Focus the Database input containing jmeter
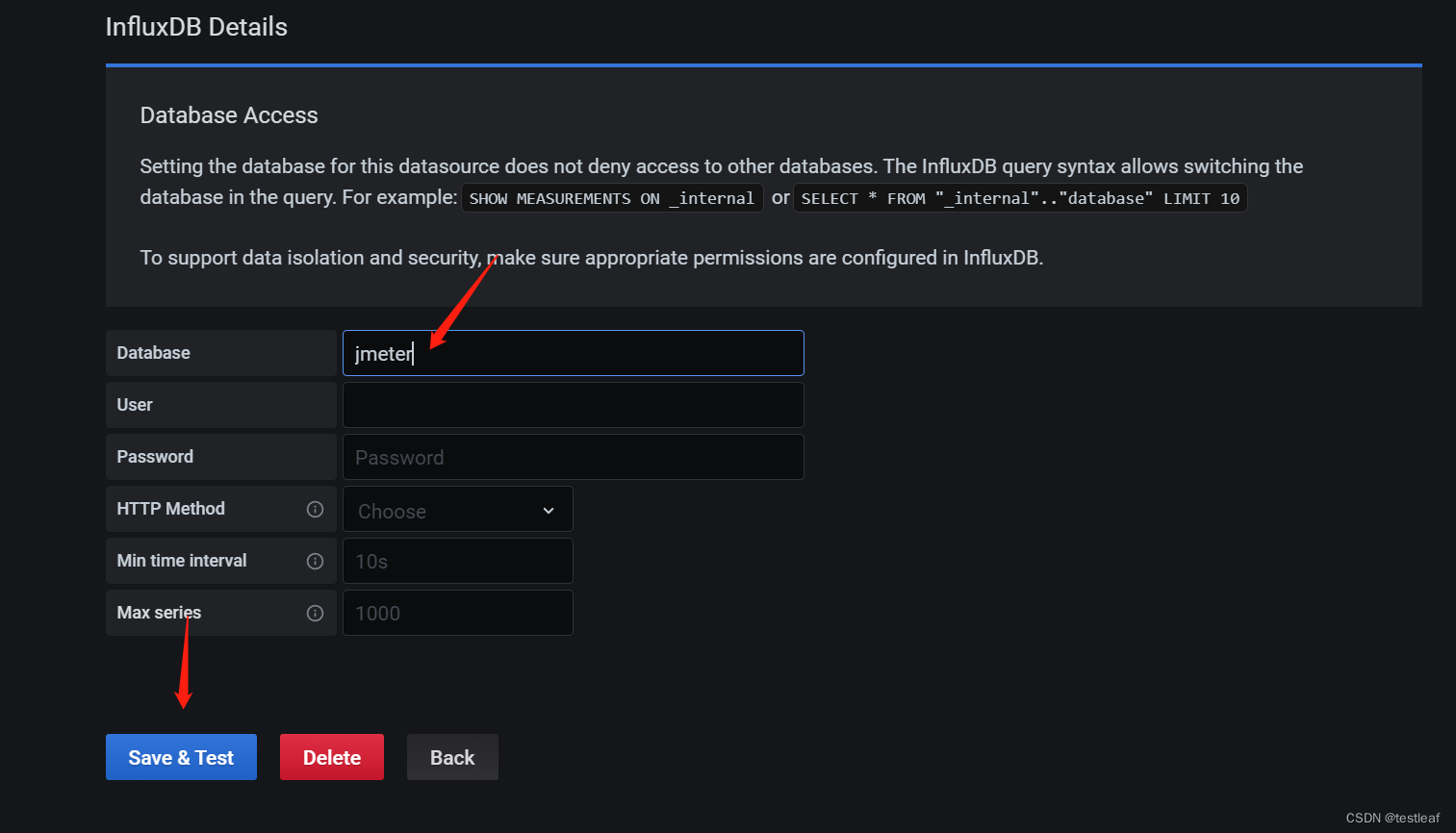Image resolution: width=1456 pixels, height=833 pixels. click(574, 353)
